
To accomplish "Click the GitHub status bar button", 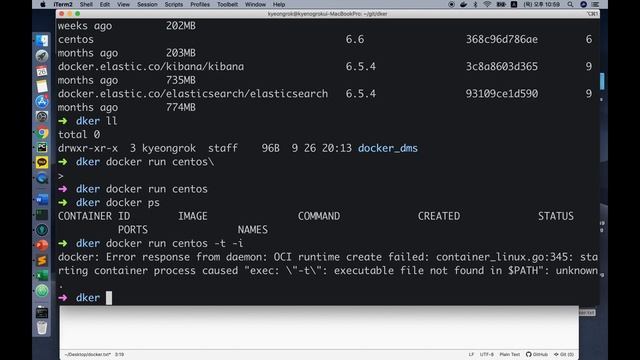I will (537, 355).
